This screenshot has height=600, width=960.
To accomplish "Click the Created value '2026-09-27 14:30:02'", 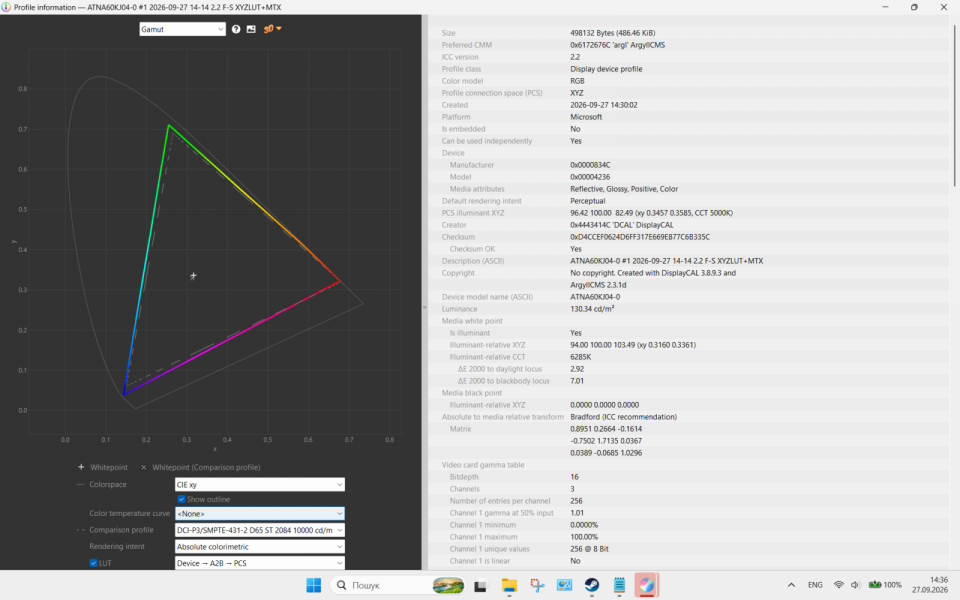I will 604,105.
